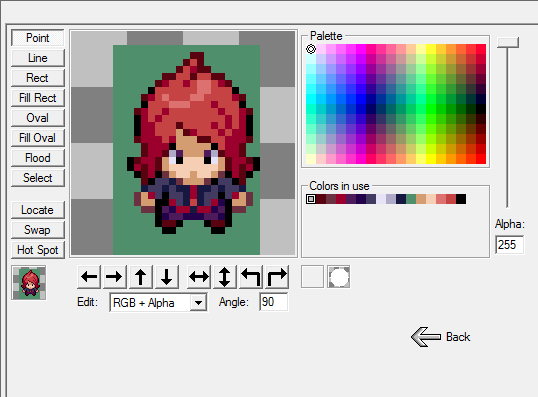Screen dimensions: 538x397
Task: Shift image down with down arrow icon
Action: click(167, 277)
